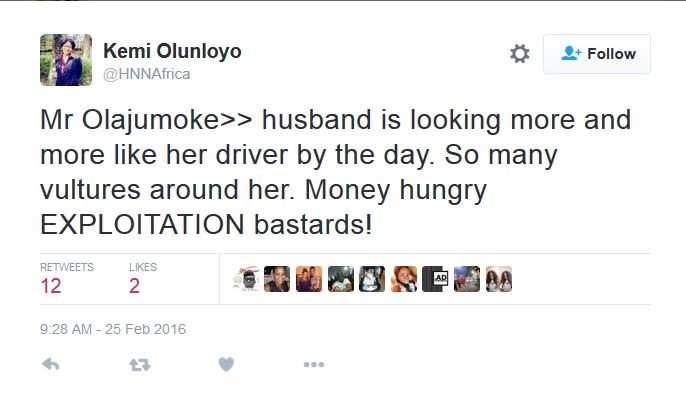View Kemi Olunloyo's profile picture
The image size is (686, 402).
66,60
